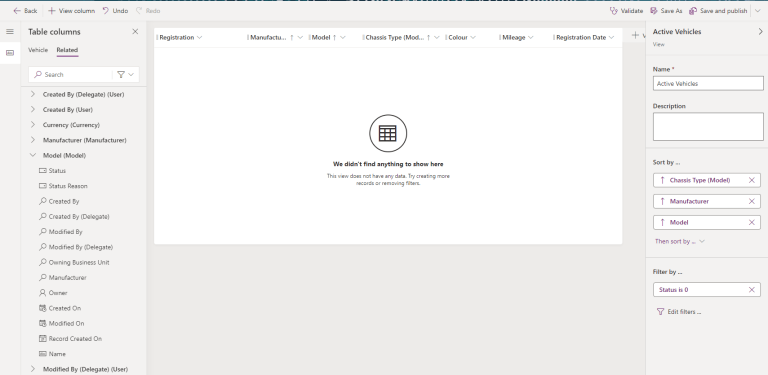The width and height of the screenshot is (768, 375).
Task: Click Save As in toolbar
Action: click(x=666, y=11)
